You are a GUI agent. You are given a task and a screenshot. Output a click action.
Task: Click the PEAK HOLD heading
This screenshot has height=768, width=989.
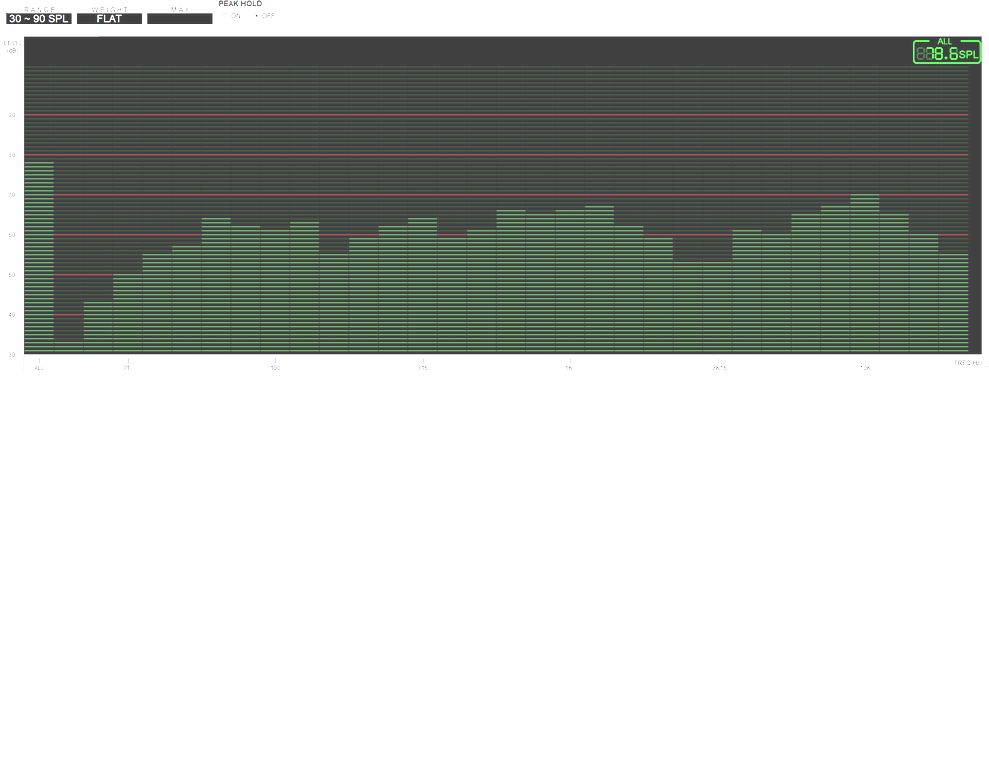pos(240,4)
